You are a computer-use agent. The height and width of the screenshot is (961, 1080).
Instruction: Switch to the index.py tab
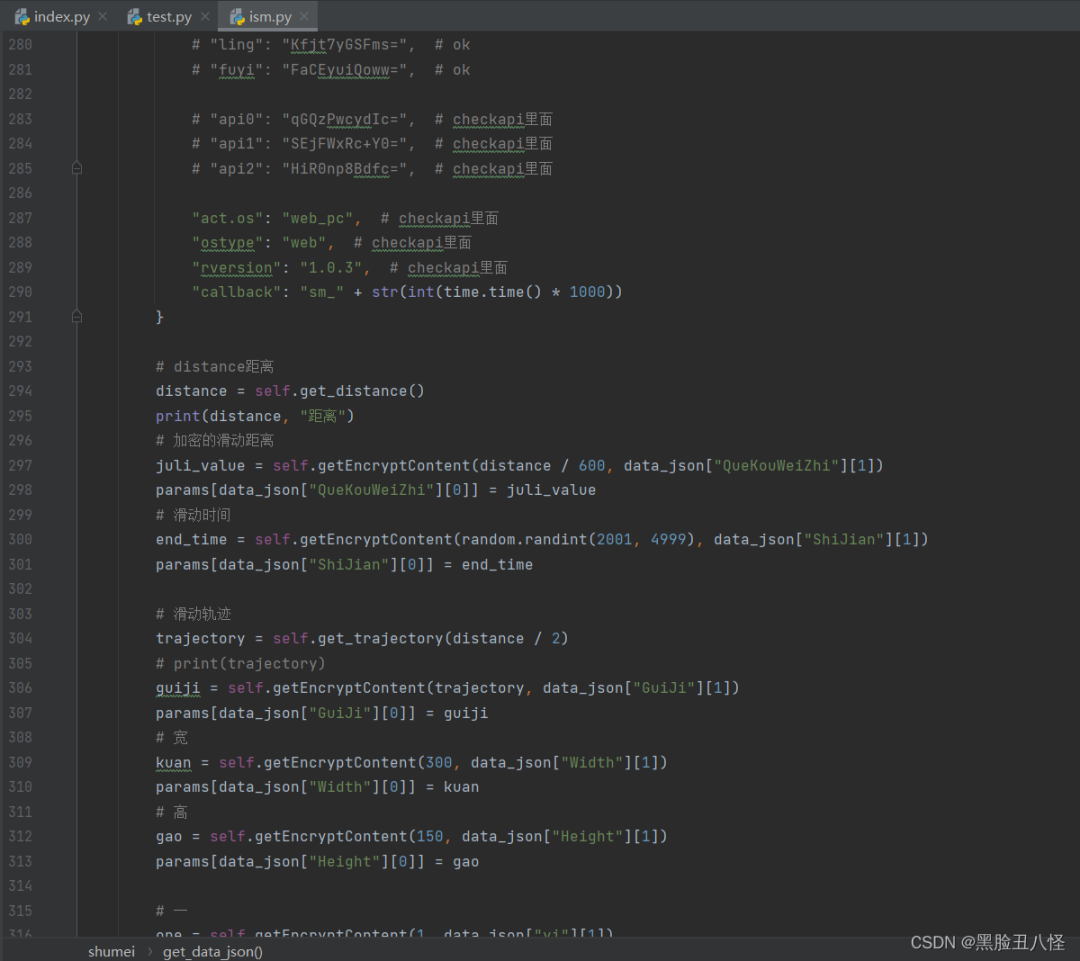coord(61,17)
